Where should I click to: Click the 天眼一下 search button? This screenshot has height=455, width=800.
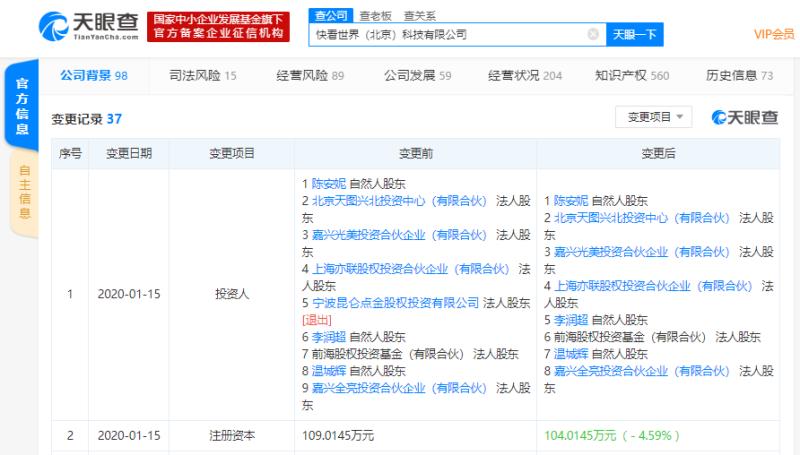coord(635,35)
